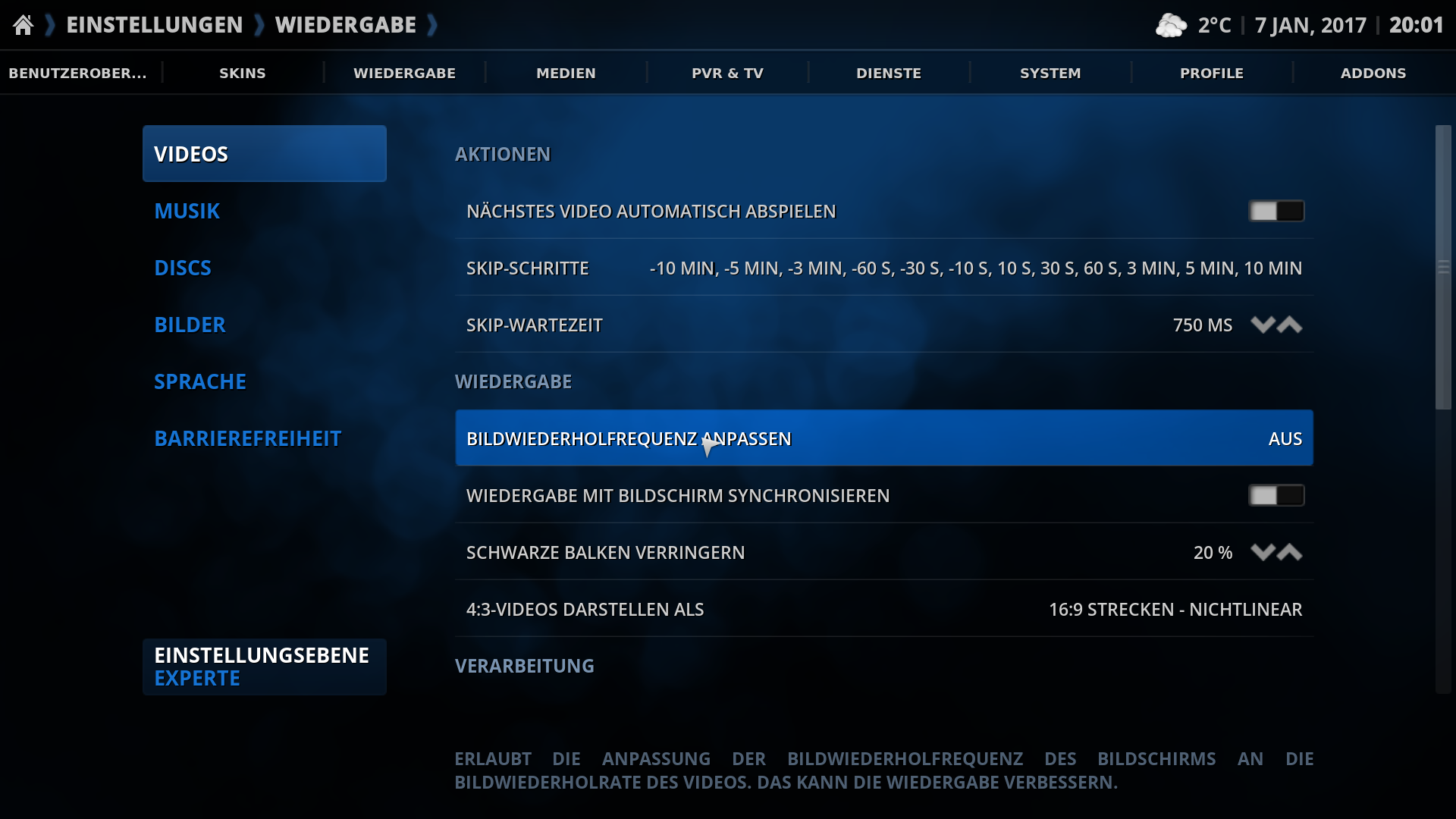Image resolution: width=1456 pixels, height=819 pixels.
Task: Switch to the Addons tab
Action: 1373,73
